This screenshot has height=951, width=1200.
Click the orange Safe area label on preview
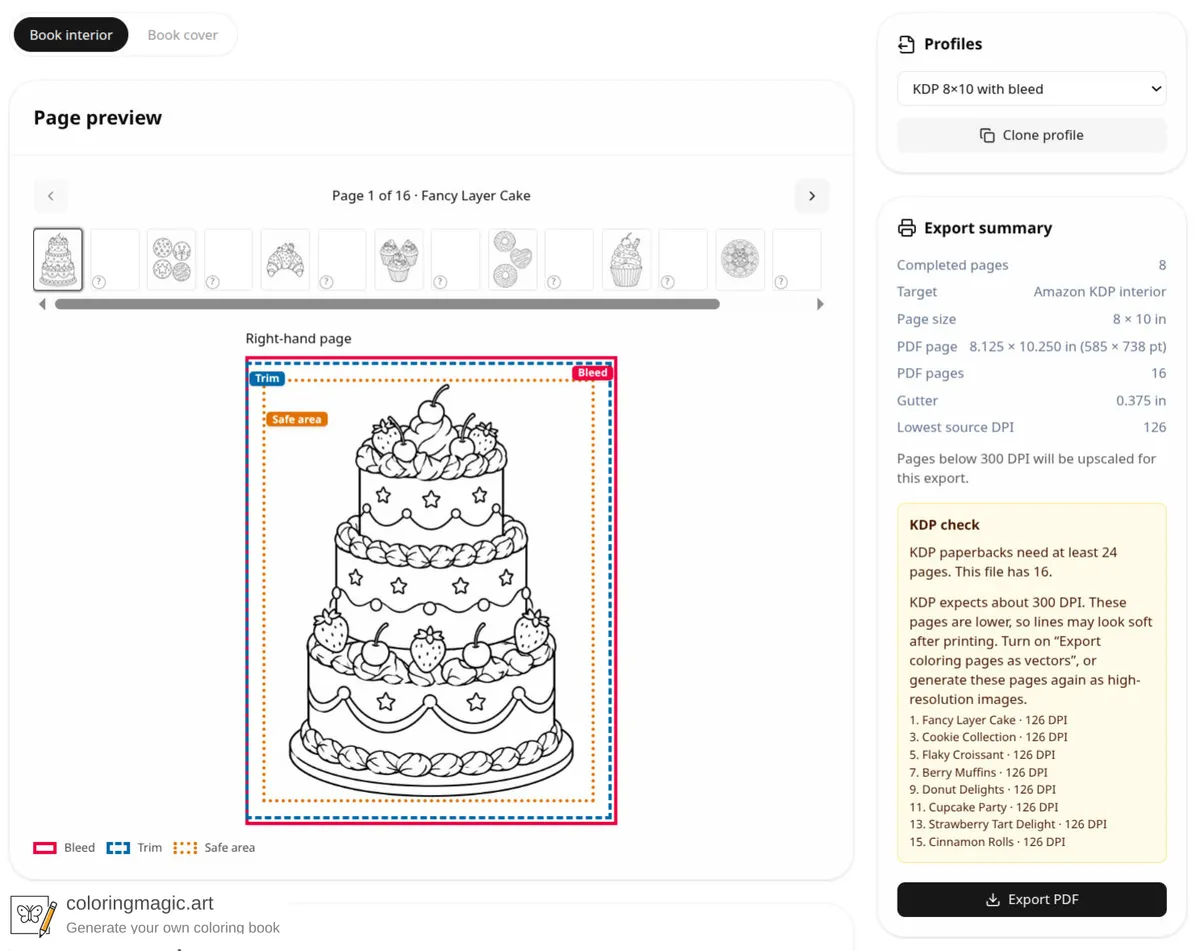(297, 419)
